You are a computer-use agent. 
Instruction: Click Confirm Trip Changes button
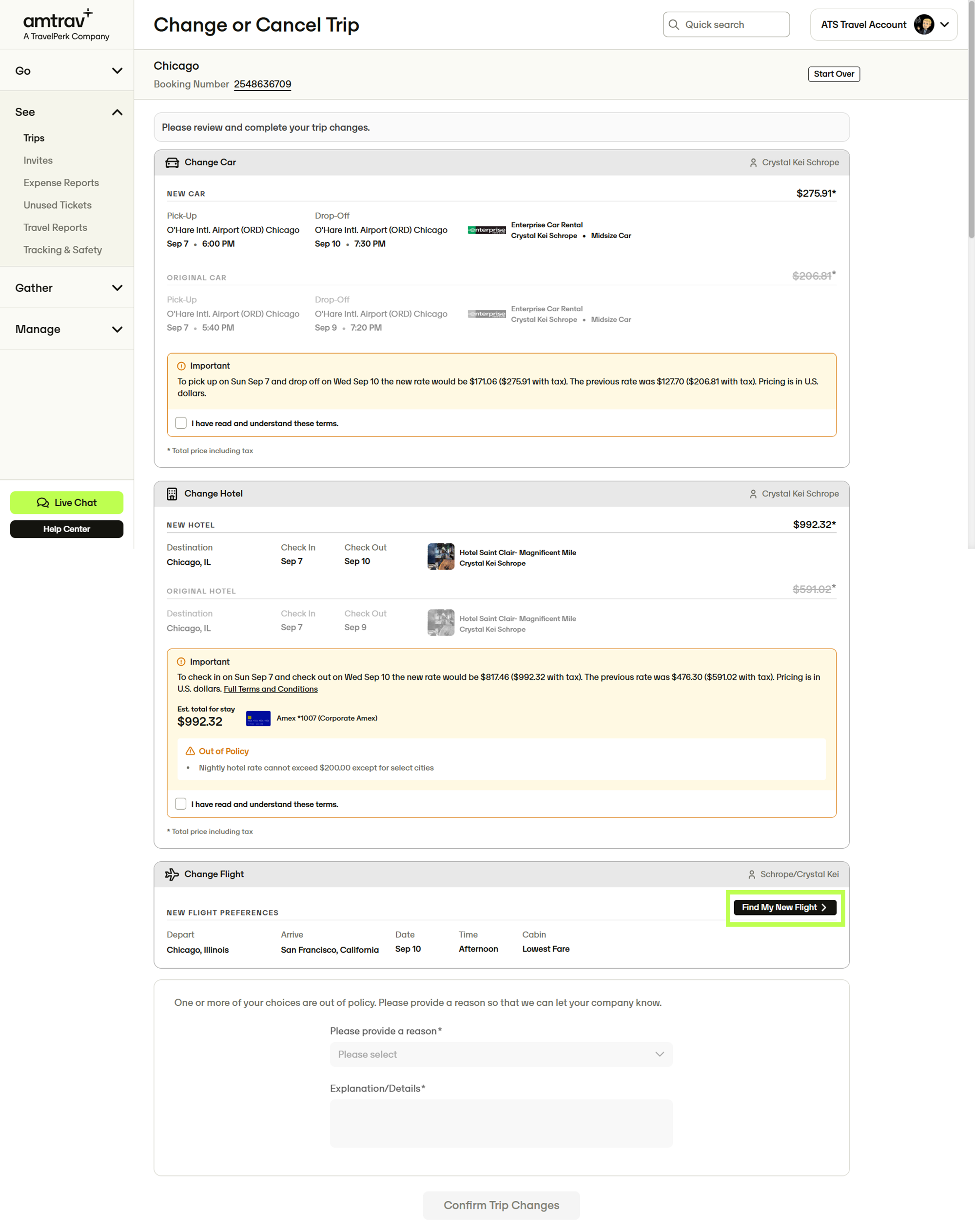click(501, 1205)
